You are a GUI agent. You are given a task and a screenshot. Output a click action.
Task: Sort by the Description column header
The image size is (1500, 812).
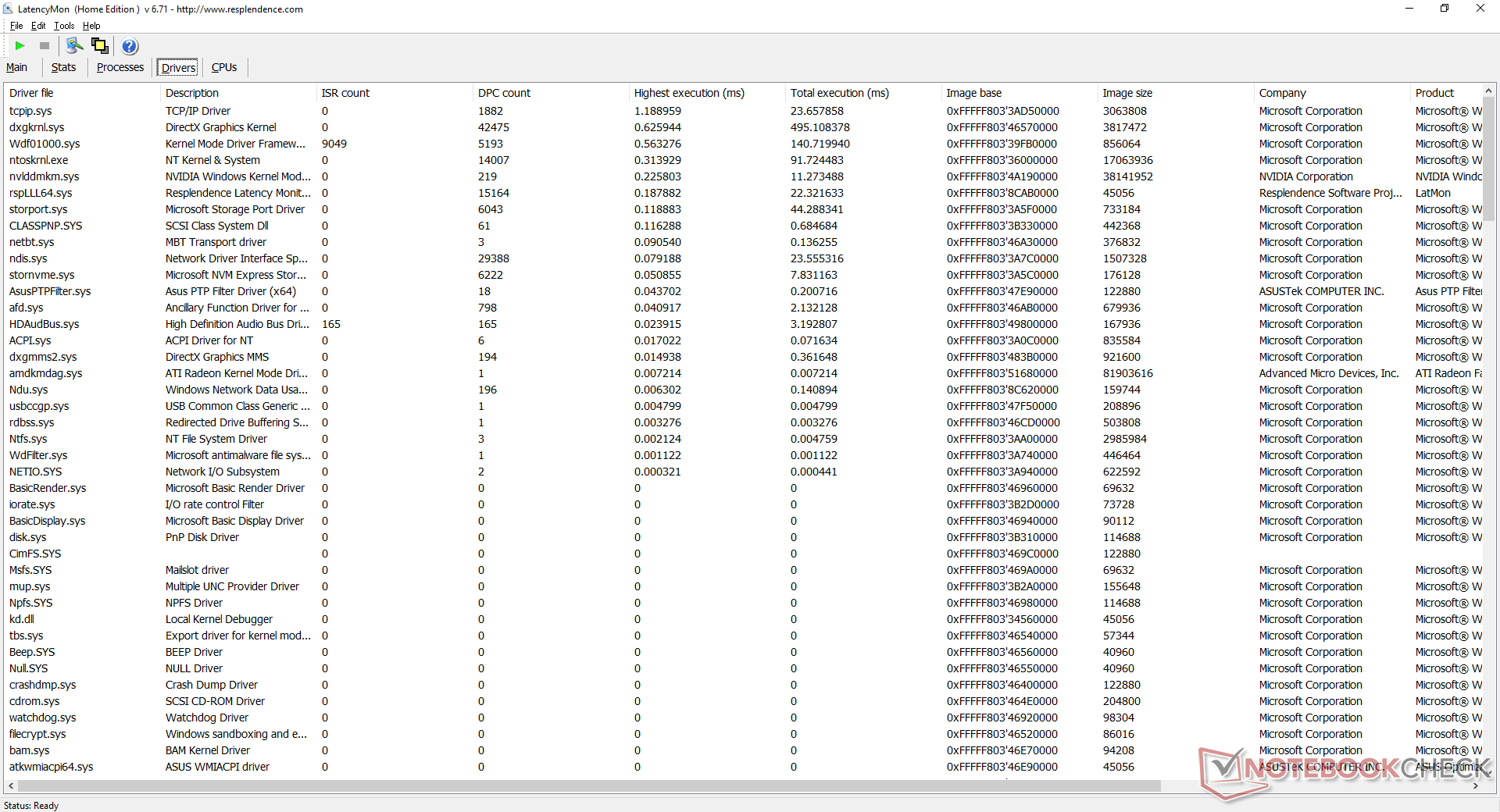tap(238, 93)
